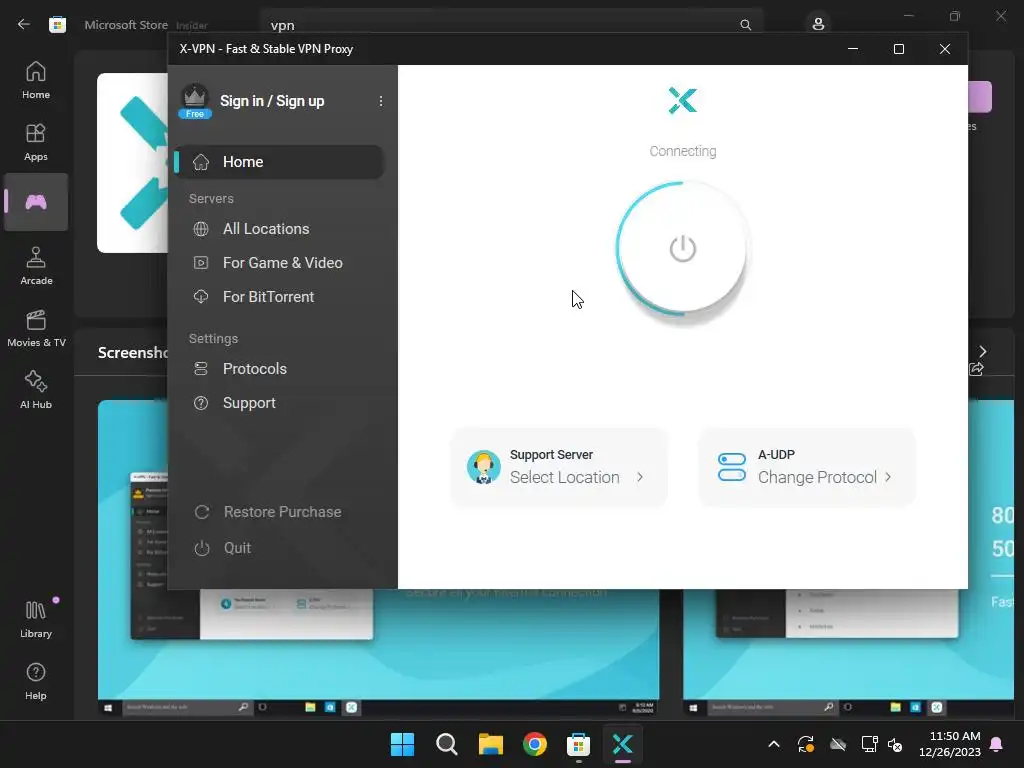Click the protocol toggle switch icon
1024x768 pixels.
(x=731, y=467)
